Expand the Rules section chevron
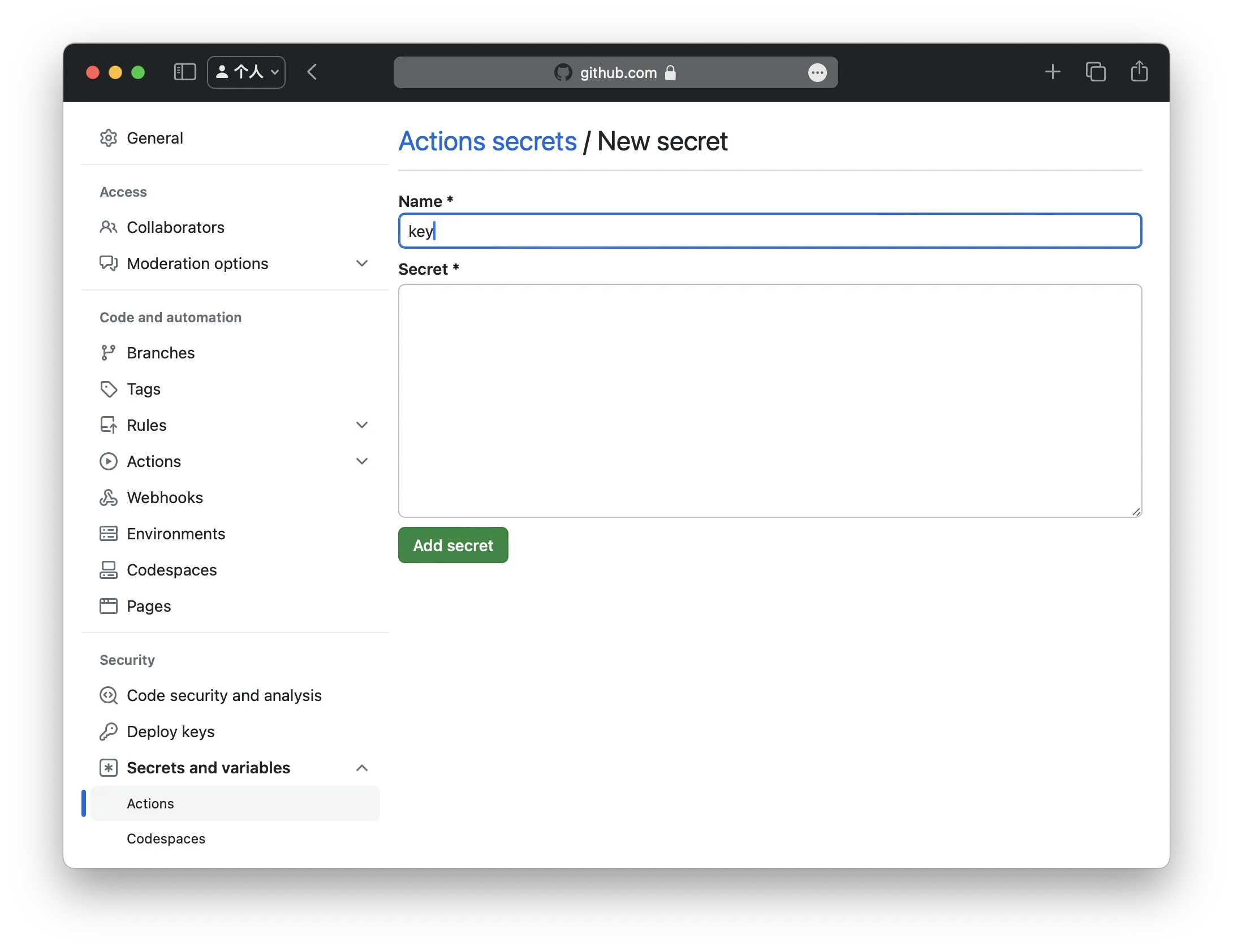This screenshot has height=952, width=1233. click(x=362, y=425)
